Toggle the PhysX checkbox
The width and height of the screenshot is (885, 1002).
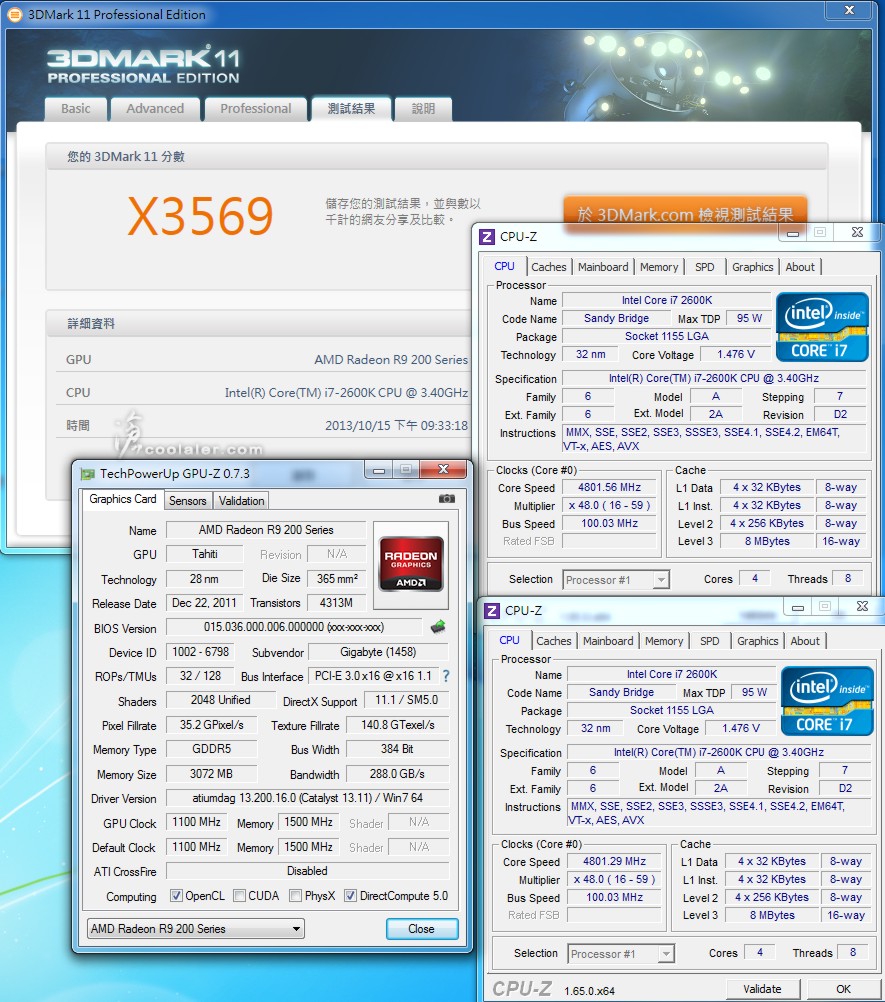pyautogui.click(x=296, y=896)
